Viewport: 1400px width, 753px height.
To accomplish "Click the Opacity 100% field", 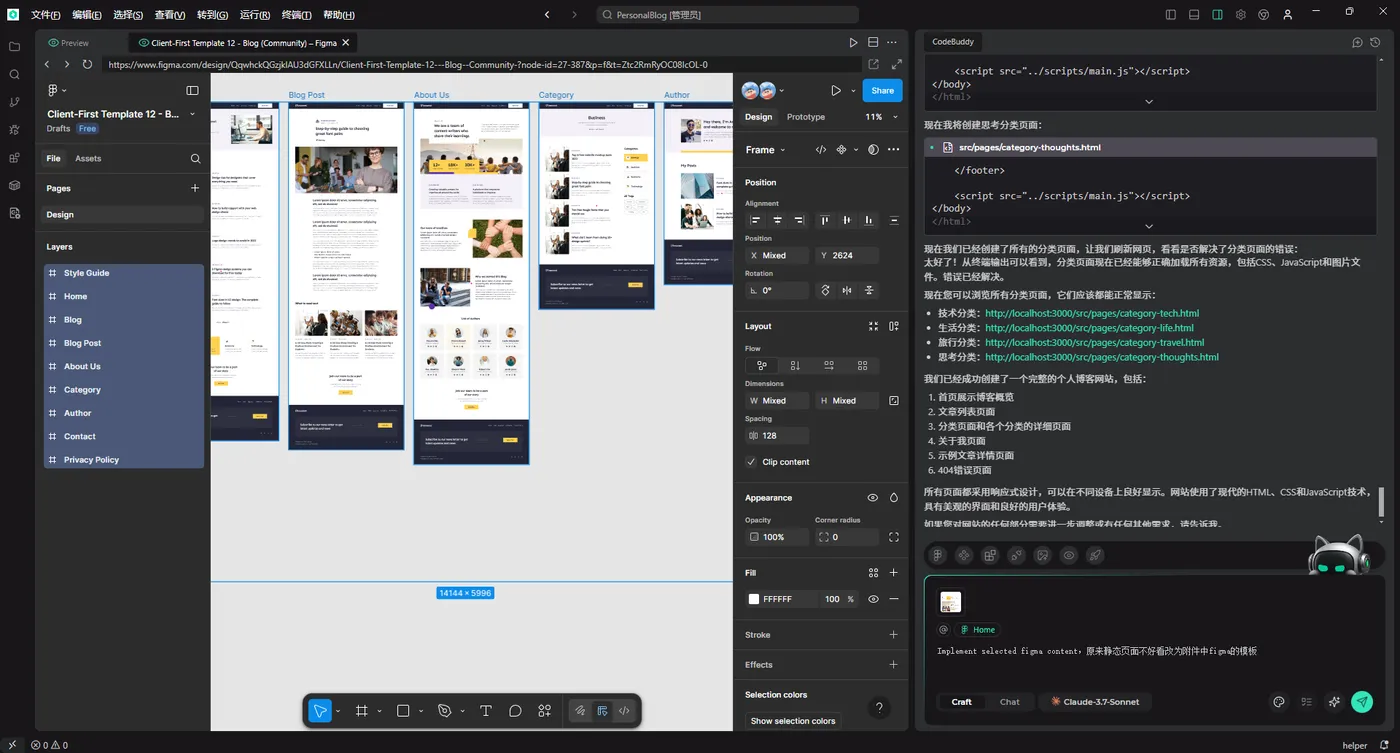I will coord(778,537).
